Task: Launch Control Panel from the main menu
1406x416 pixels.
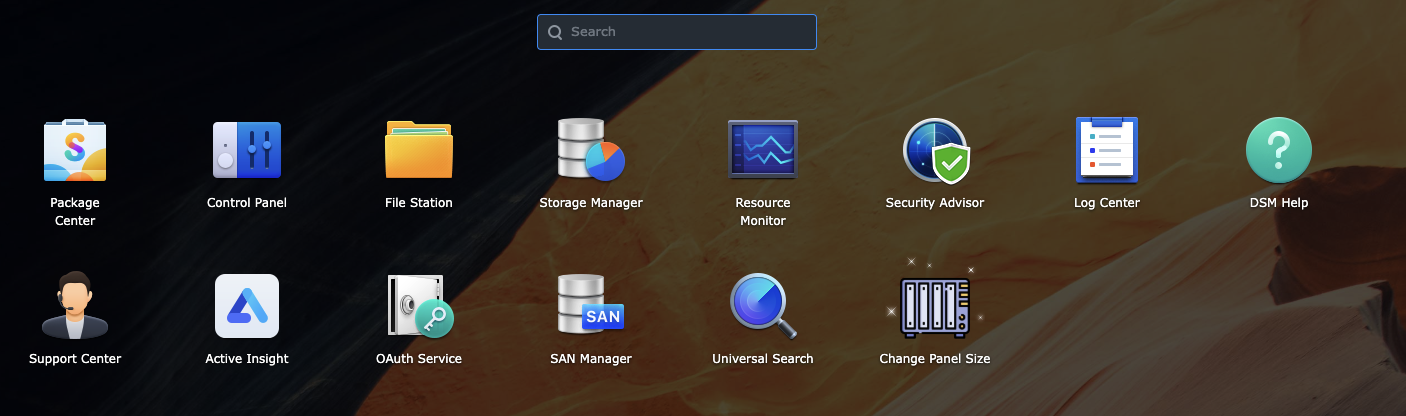Action: tap(247, 150)
